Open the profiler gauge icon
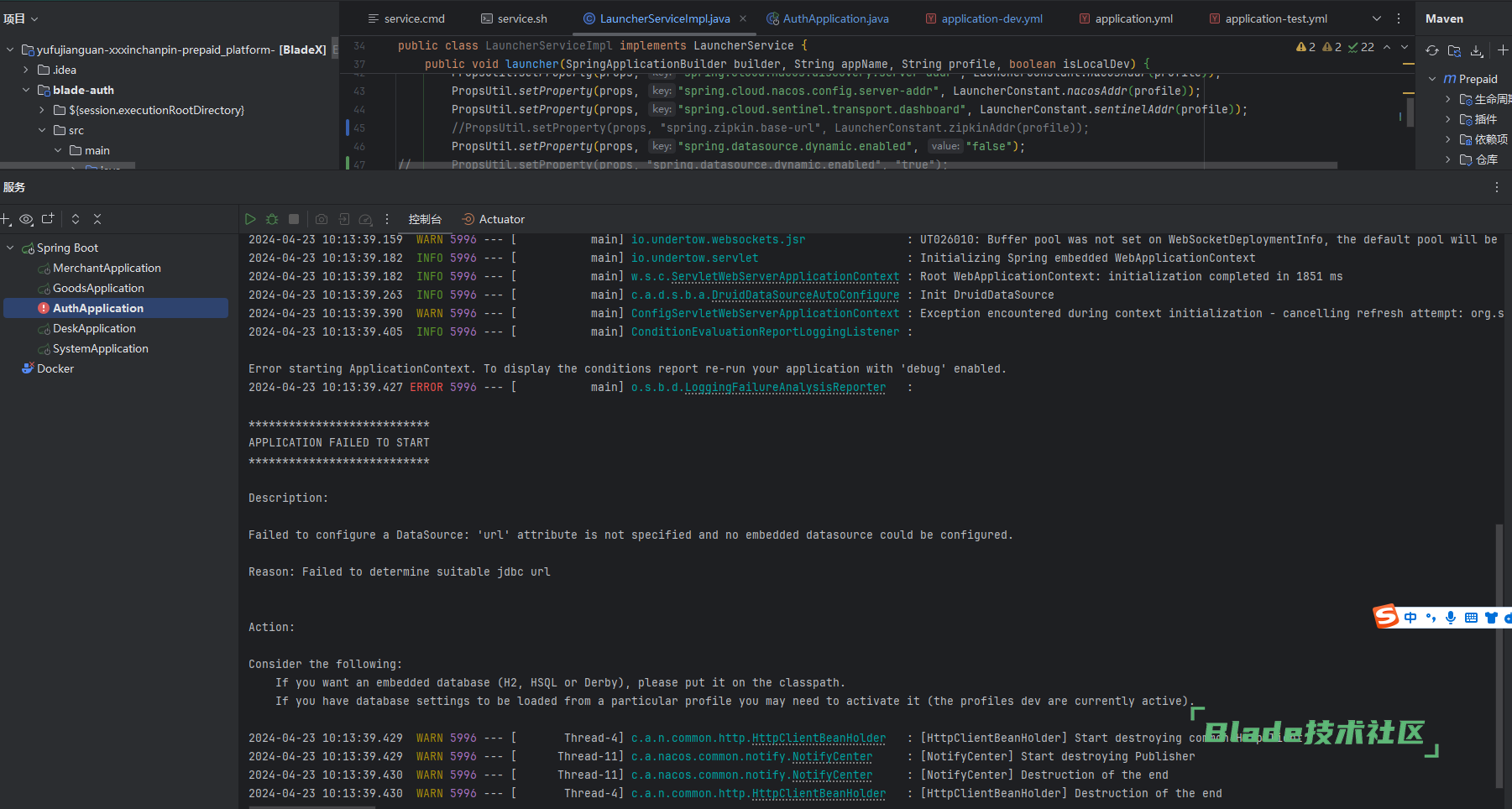 (365, 219)
